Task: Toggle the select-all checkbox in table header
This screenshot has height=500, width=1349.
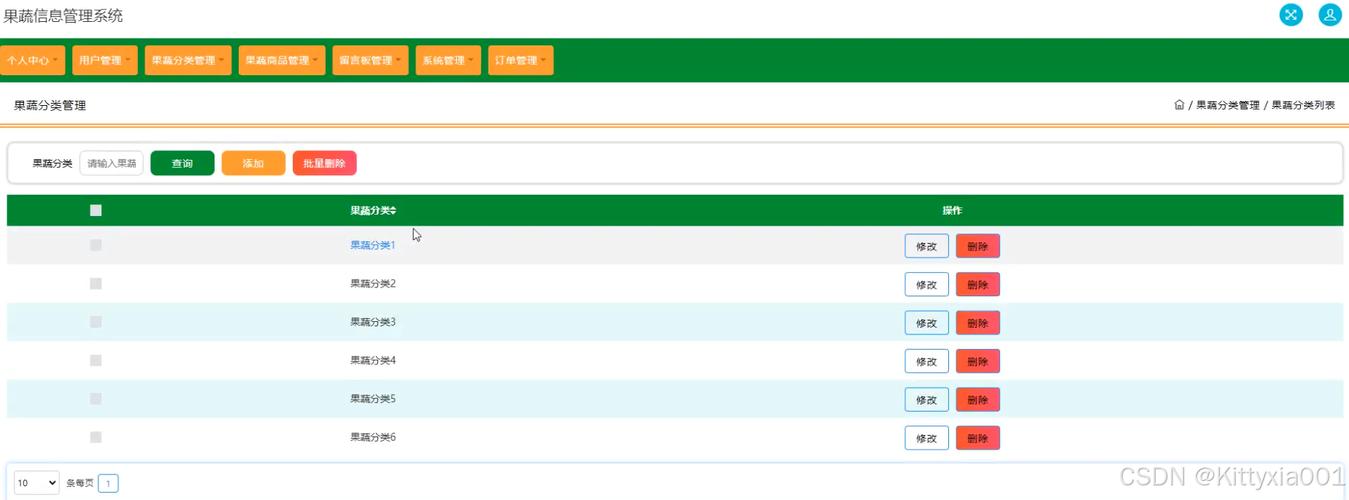Action: tap(96, 210)
